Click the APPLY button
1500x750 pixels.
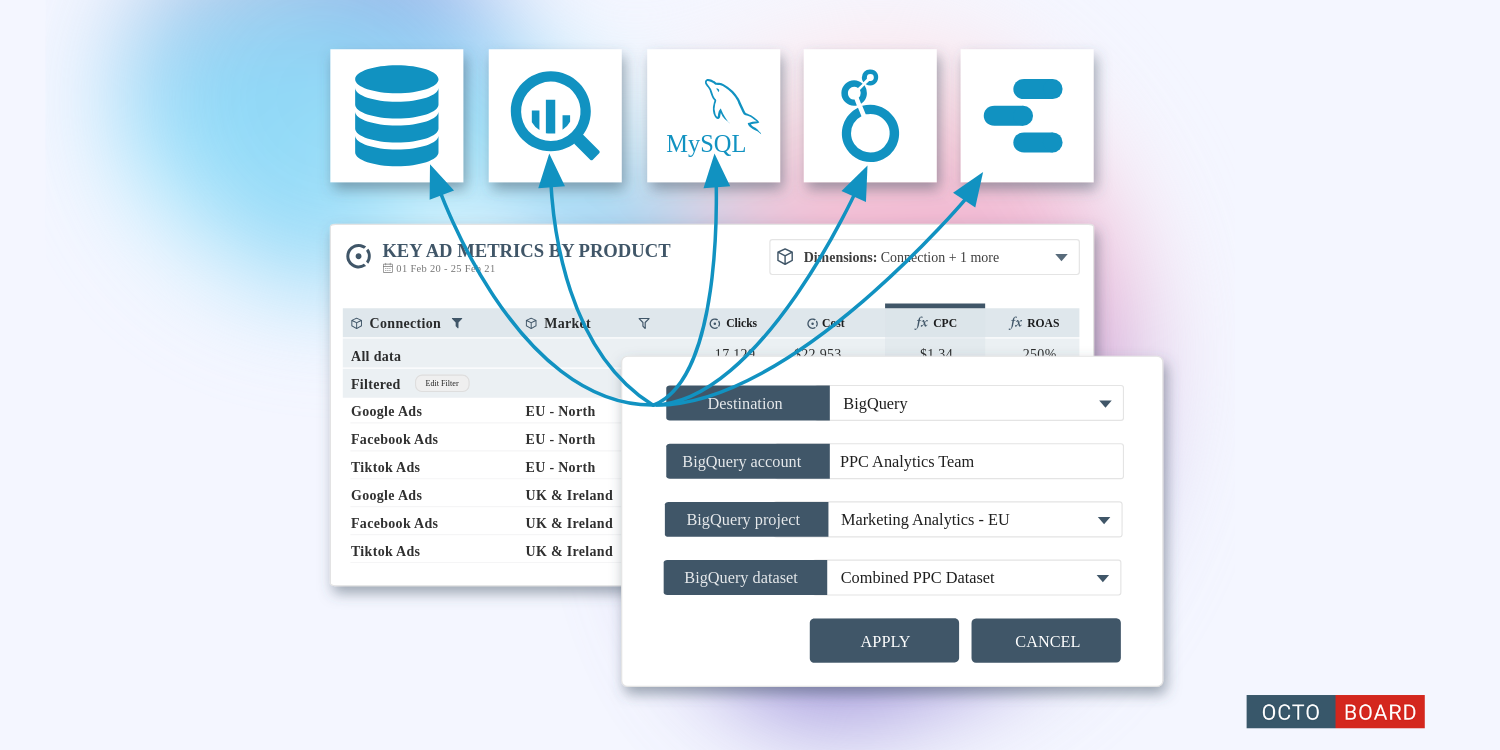[x=884, y=641]
